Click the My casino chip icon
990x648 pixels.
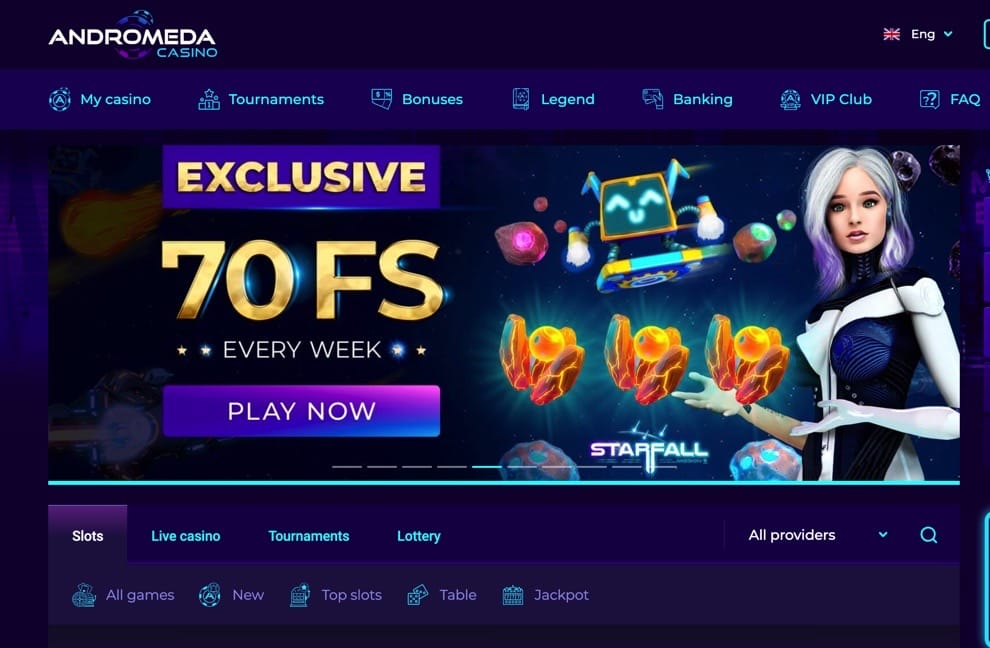coord(60,99)
